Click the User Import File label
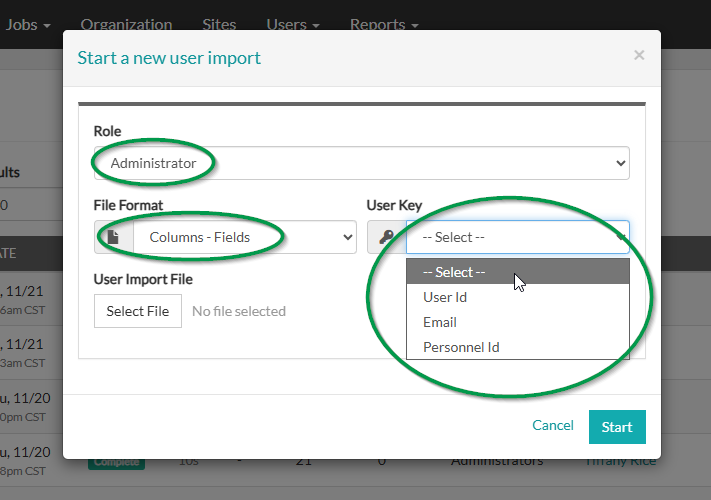The image size is (711, 500). point(143,279)
